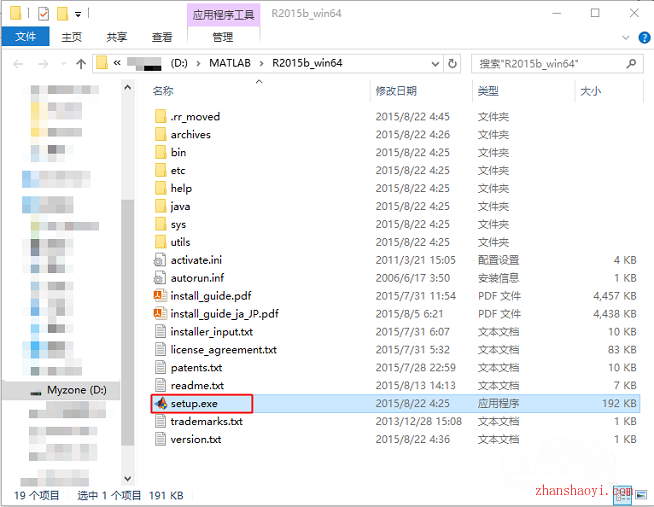
Task: Select the activate.ini file name
Action: 196,260
